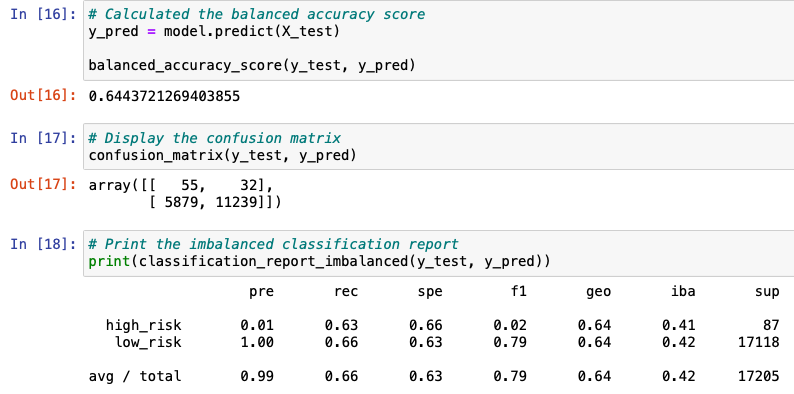794x394 pixels.
Task: Click the In [16] prompt label
Action: pyautogui.click(x=43, y=14)
